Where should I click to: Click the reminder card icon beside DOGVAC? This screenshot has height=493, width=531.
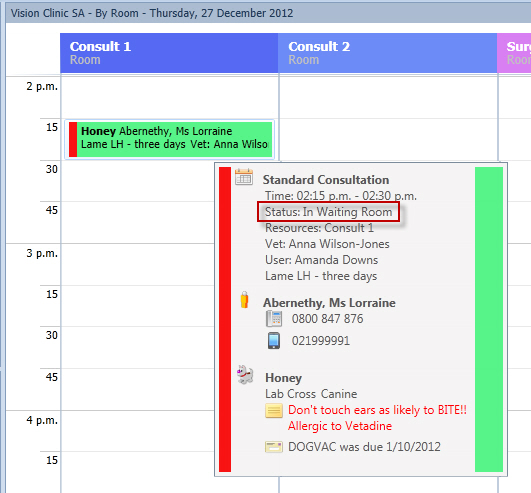point(274,447)
